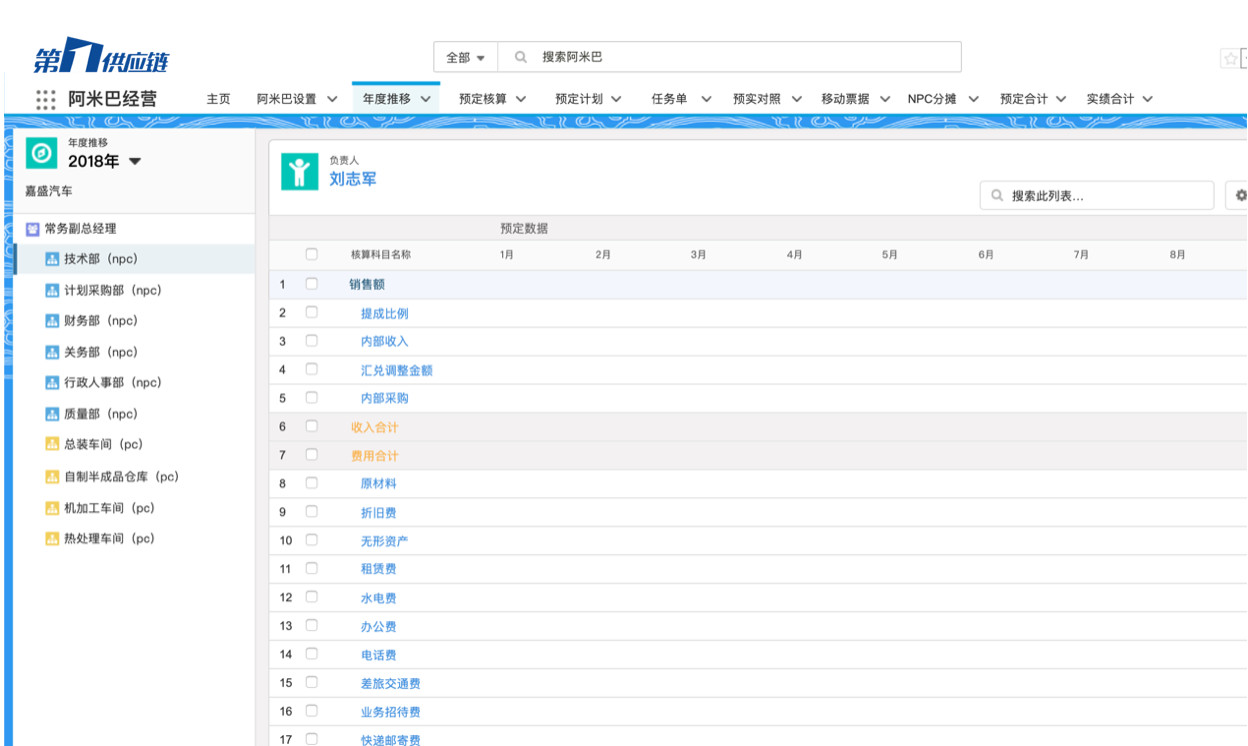The width and height of the screenshot is (1248, 746).
Task: Open list settings gear icon
Action: 1241,196
